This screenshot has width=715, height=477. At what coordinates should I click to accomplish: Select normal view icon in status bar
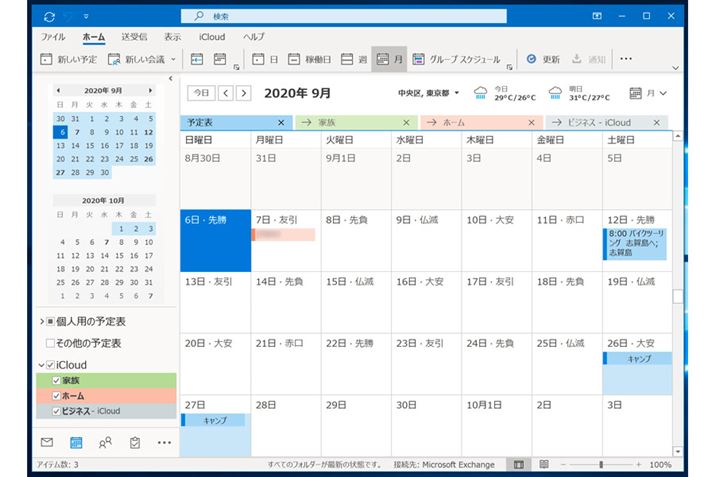519,465
